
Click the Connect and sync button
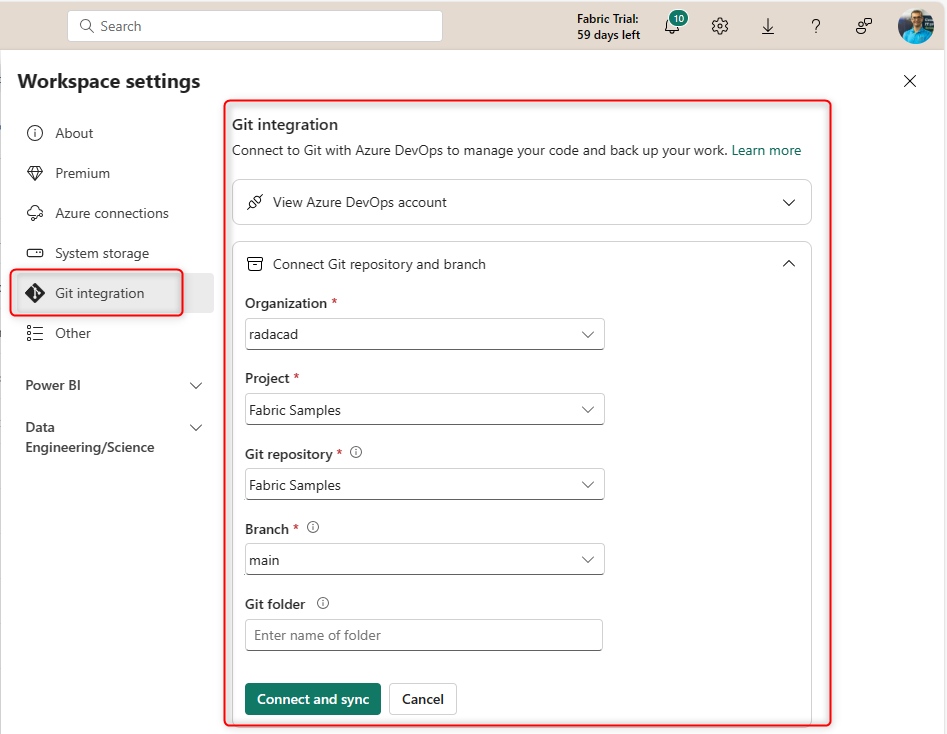pos(313,699)
